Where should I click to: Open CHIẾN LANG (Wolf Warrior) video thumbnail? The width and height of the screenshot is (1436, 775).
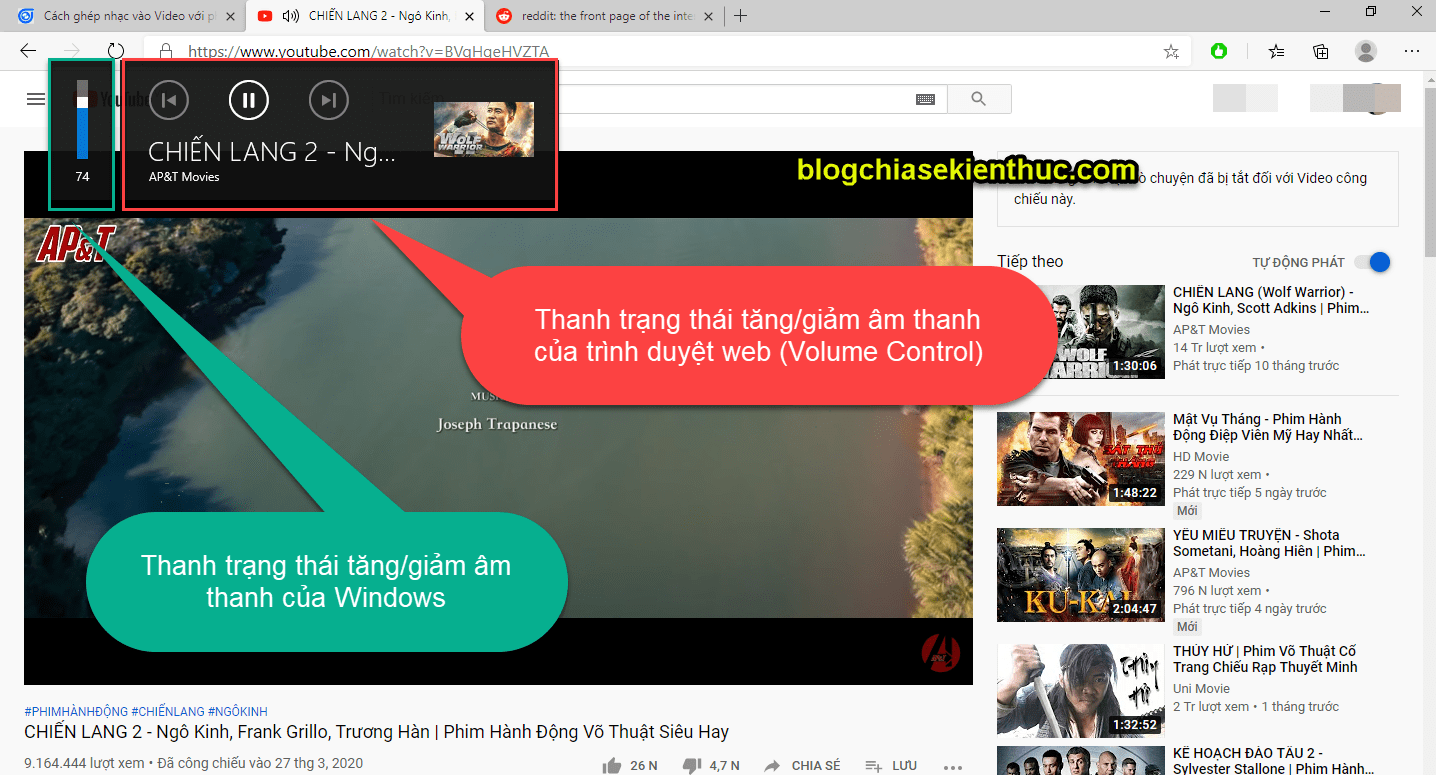tap(1081, 333)
